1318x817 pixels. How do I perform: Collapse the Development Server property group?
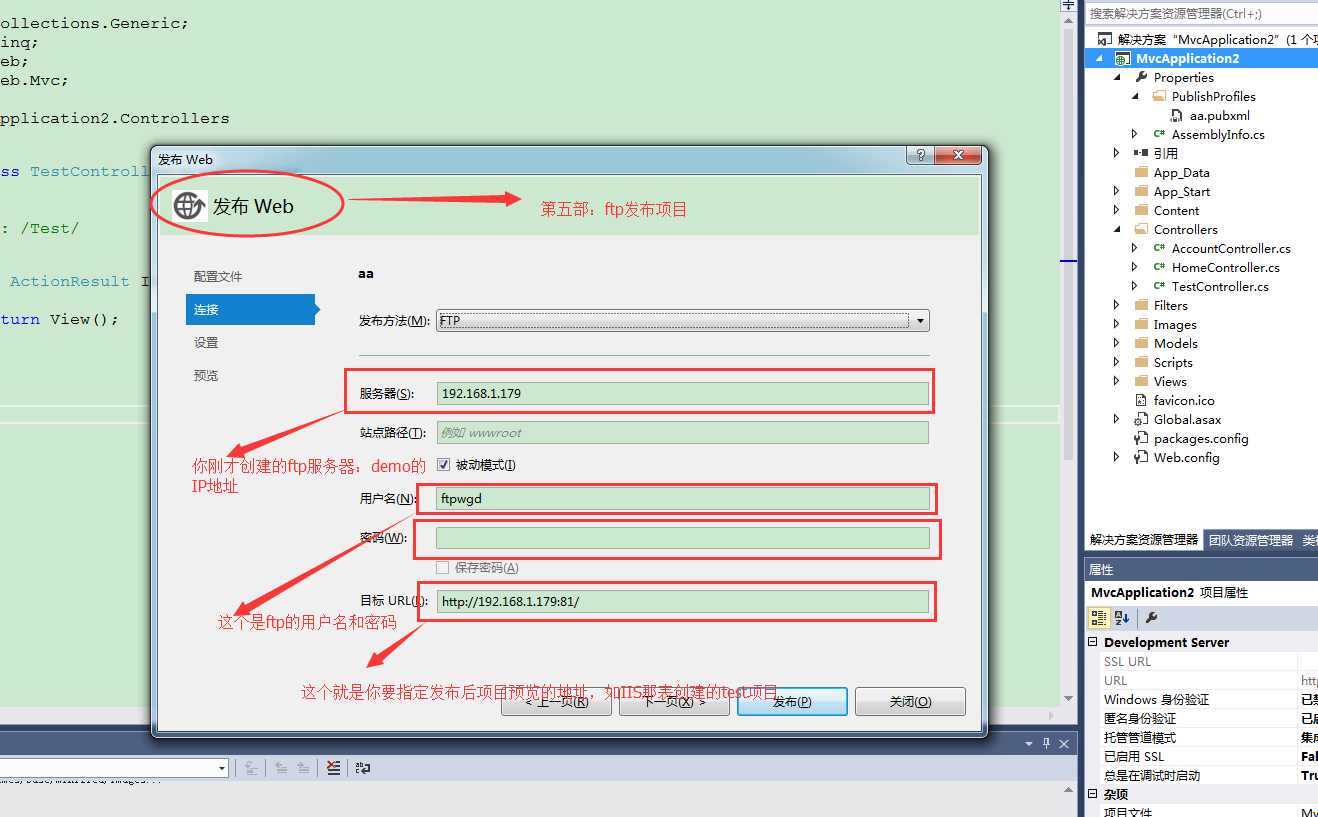pyautogui.click(x=1093, y=642)
